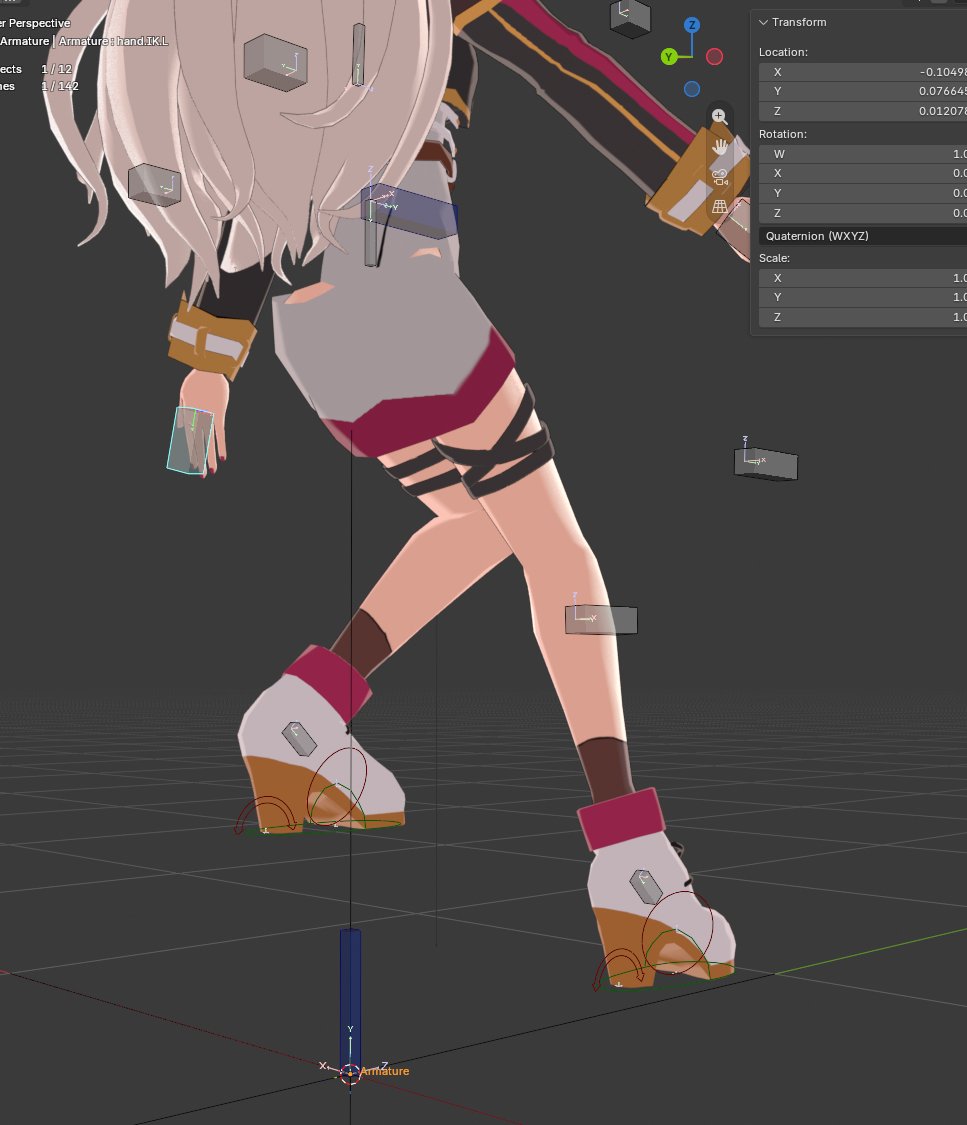Click the "Armature : hand.IK.L" viewport text
The width and height of the screenshot is (967, 1125).
[113, 41]
